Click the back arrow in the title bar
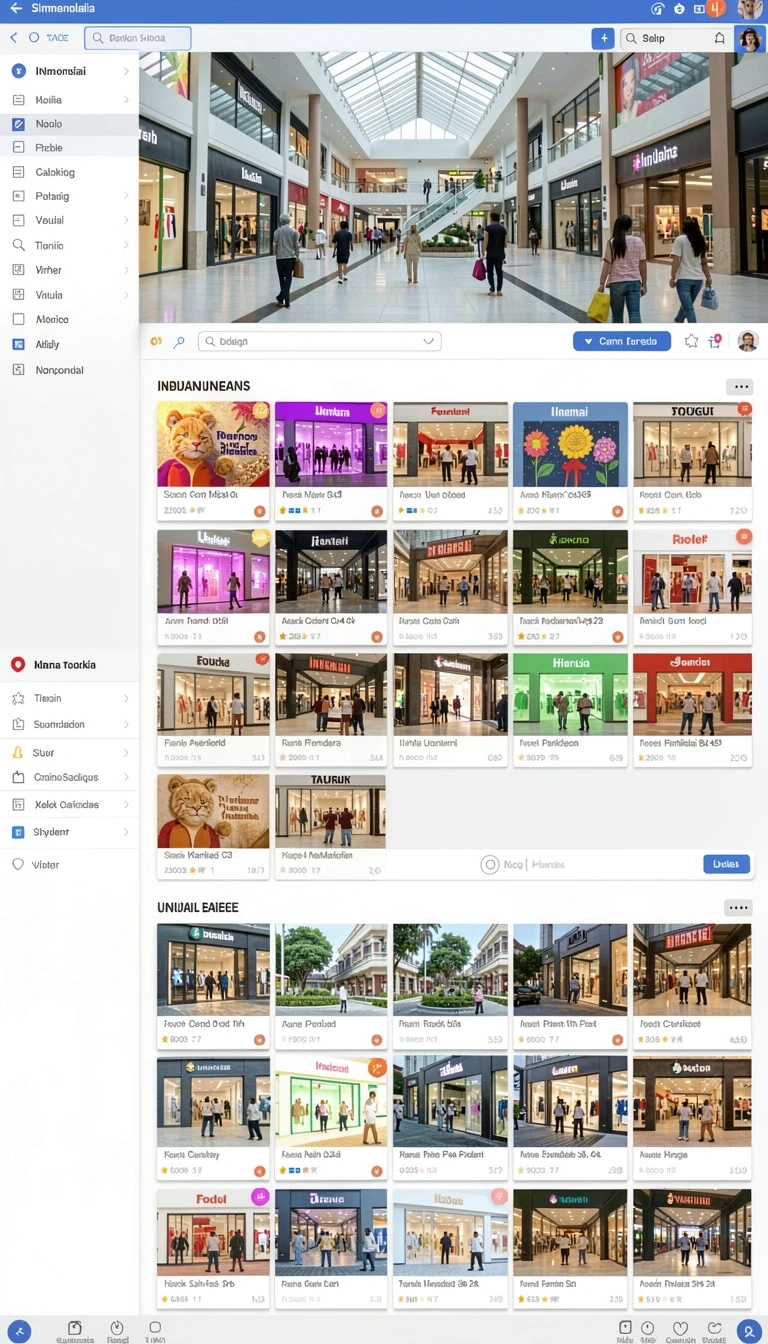This screenshot has height=1344, width=768. [15, 8]
